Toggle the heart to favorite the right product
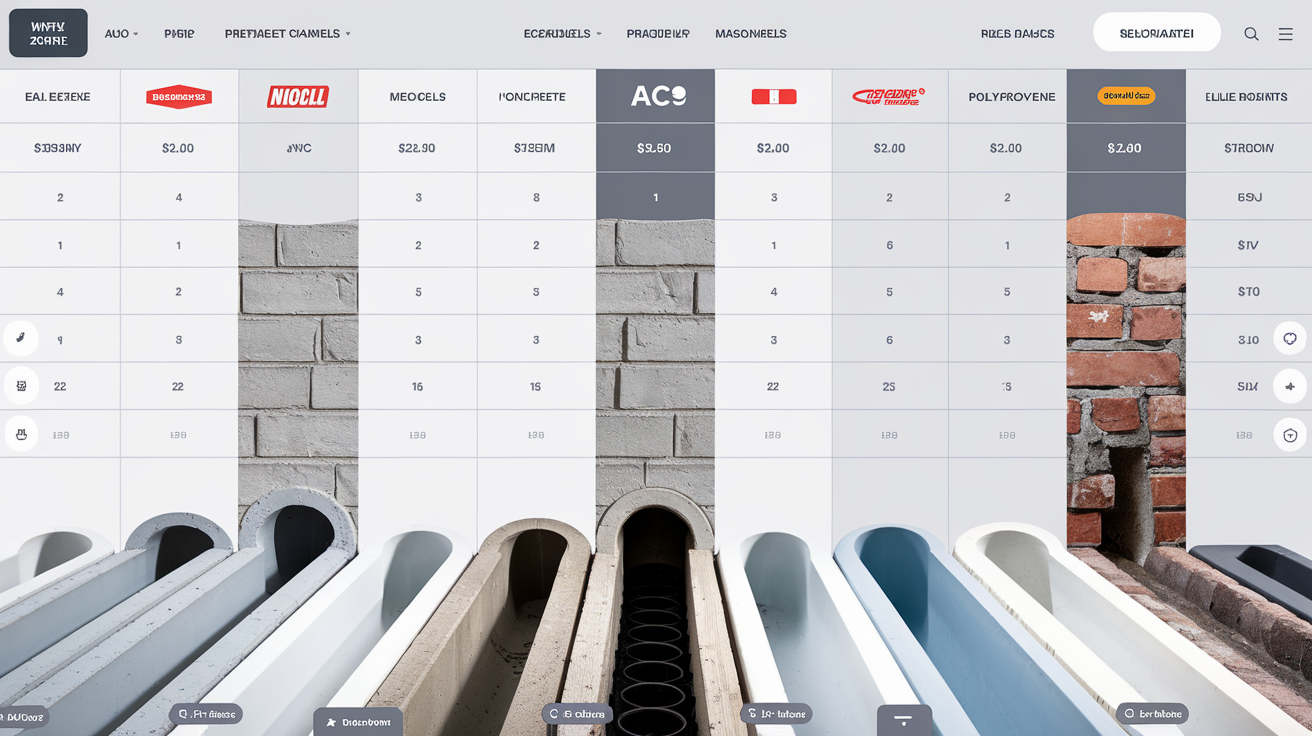The height and width of the screenshot is (736, 1312). [1289, 338]
